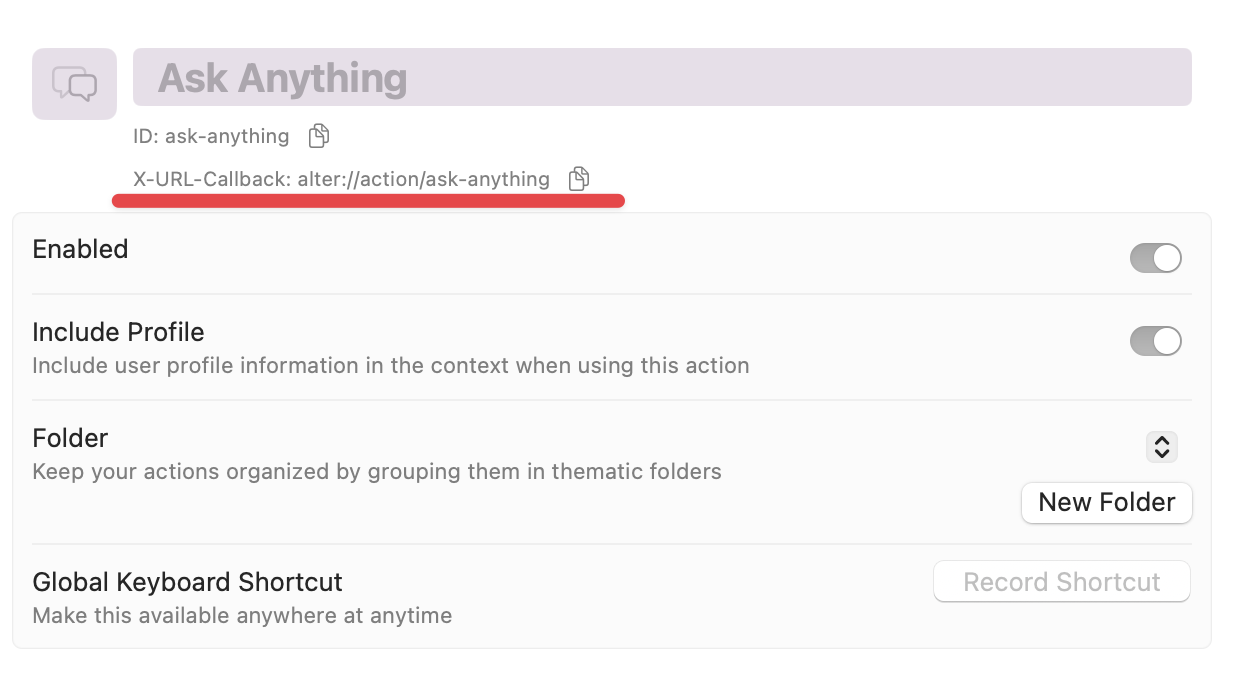This screenshot has height=694, width=1234.
Task: Click the Include Profile label
Action: [x=118, y=332]
